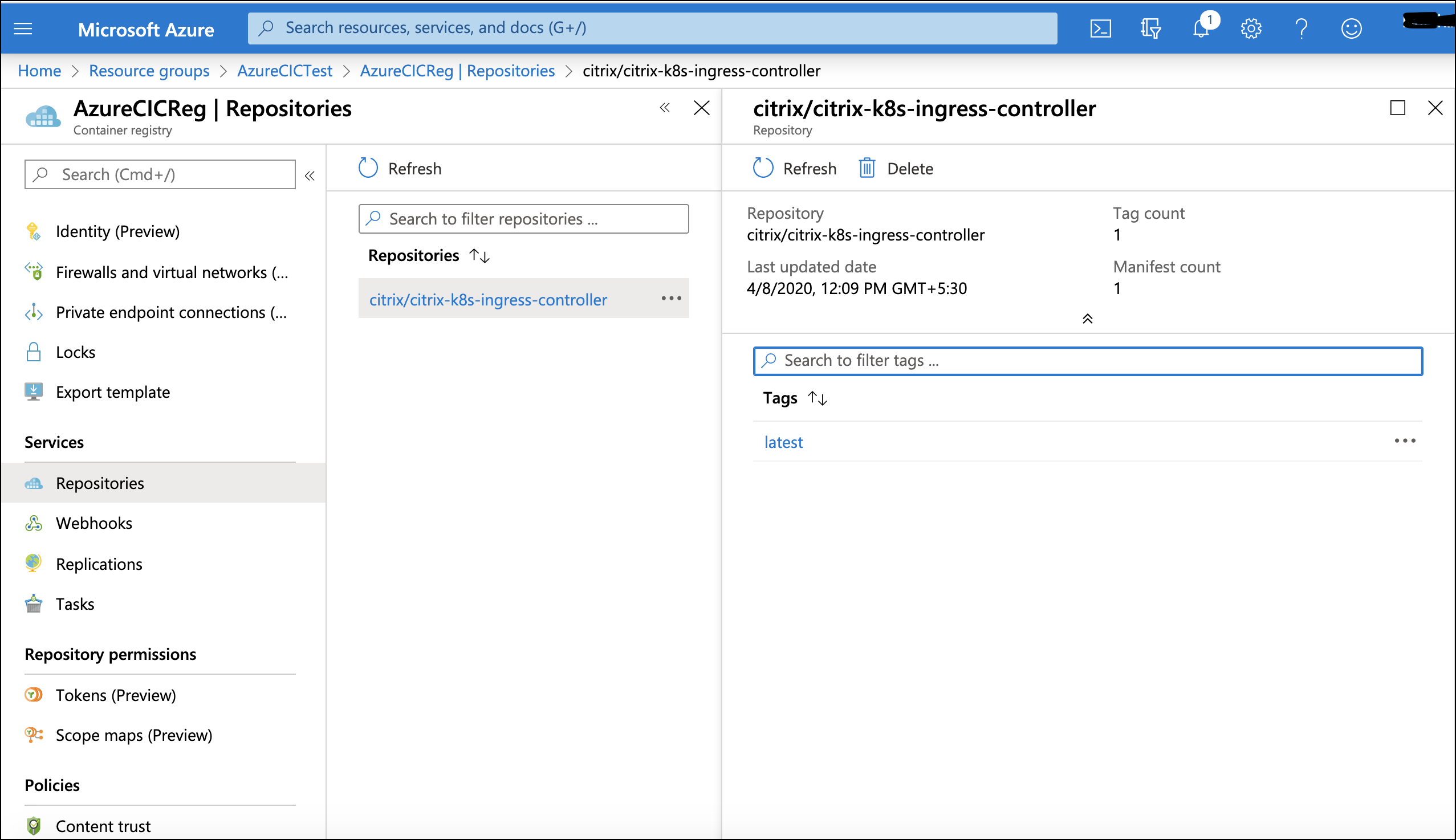1456x840 pixels.
Task: Click the Delete repository button
Action: click(x=895, y=168)
